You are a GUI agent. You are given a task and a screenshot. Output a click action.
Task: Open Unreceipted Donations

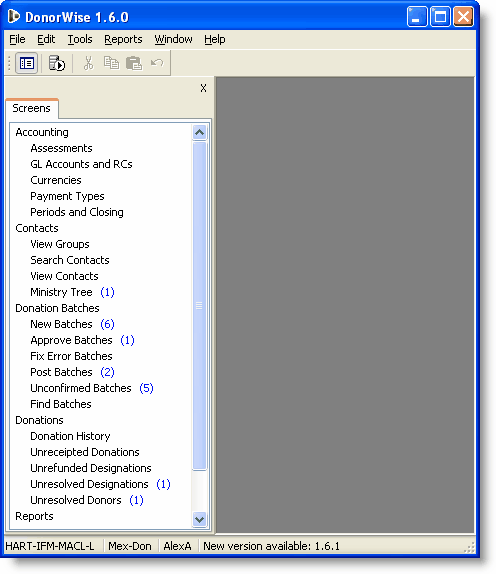pos(85,452)
